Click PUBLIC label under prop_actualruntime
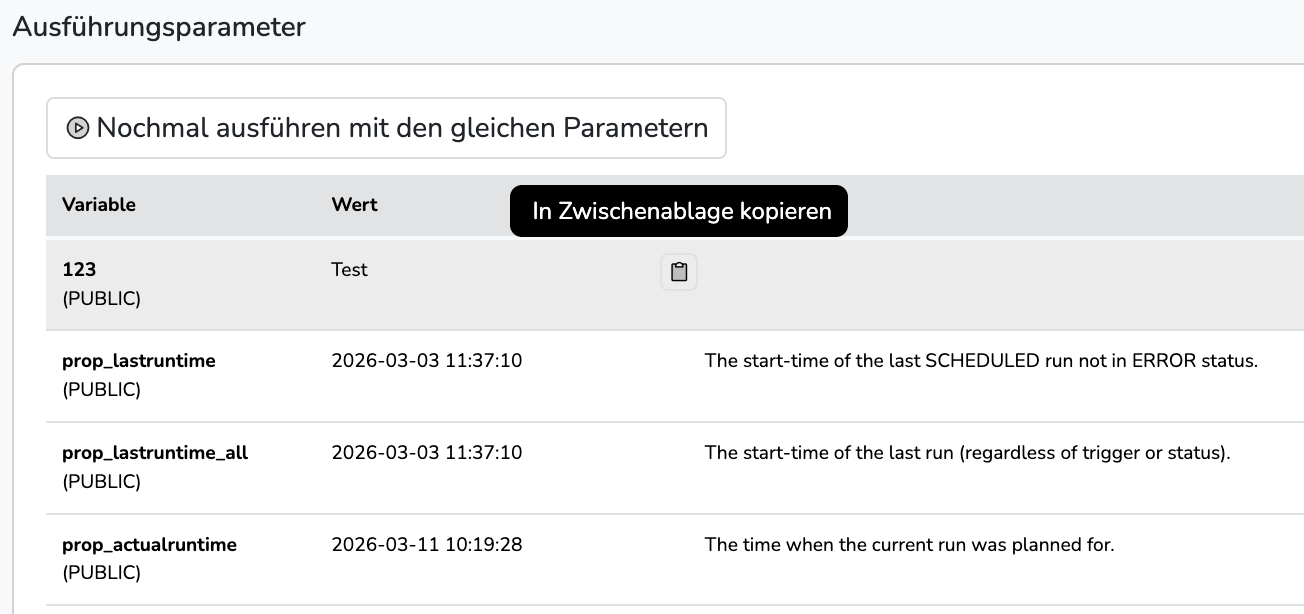This screenshot has height=614, width=1304. click(101, 574)
